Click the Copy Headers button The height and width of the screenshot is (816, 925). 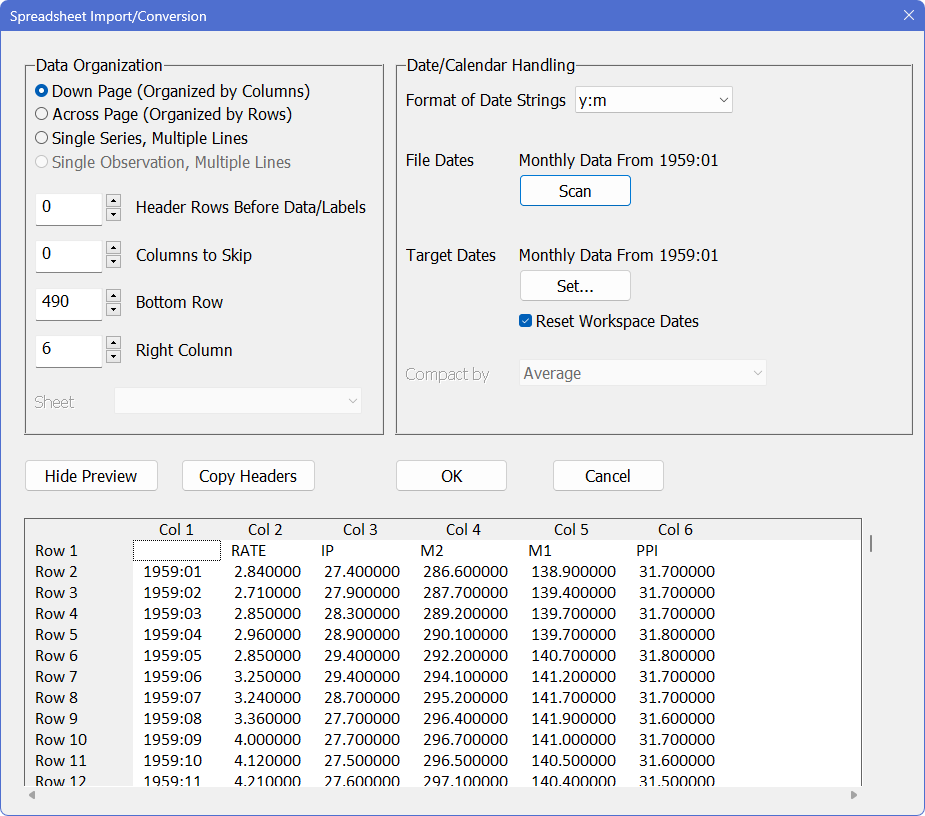click(248, 476)
